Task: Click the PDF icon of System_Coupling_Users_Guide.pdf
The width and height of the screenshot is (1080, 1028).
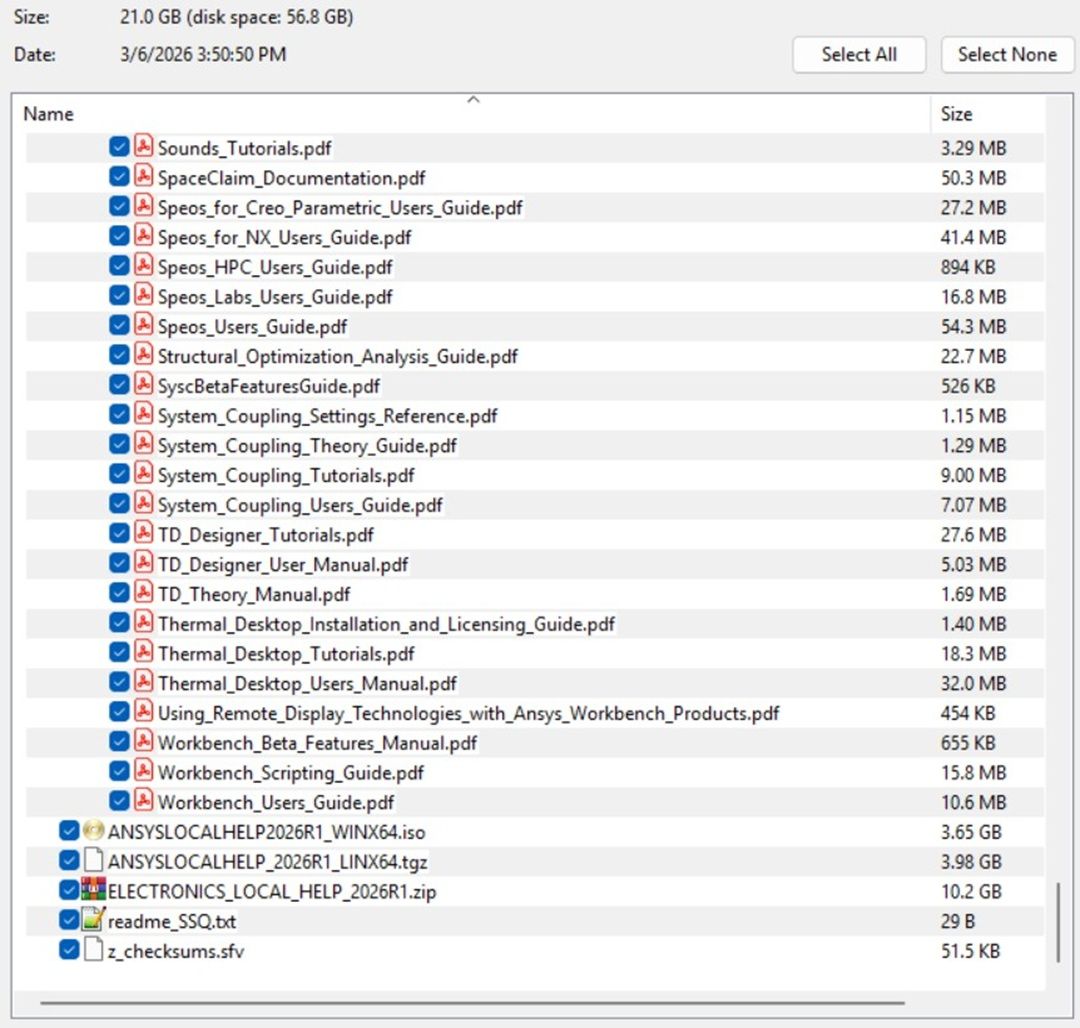Action: tap(143, 503)
